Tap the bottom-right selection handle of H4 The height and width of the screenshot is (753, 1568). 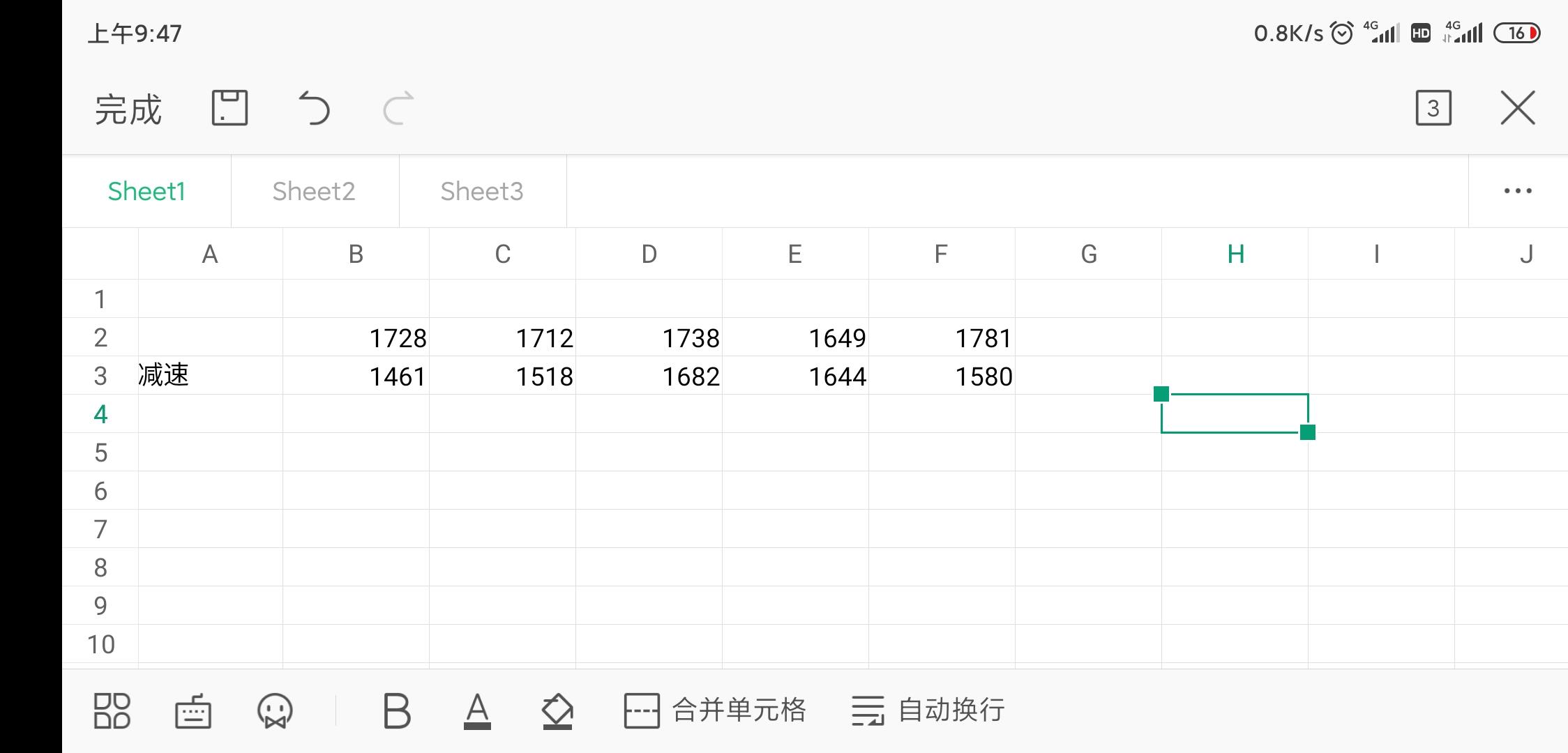[x=1308, y=432]
